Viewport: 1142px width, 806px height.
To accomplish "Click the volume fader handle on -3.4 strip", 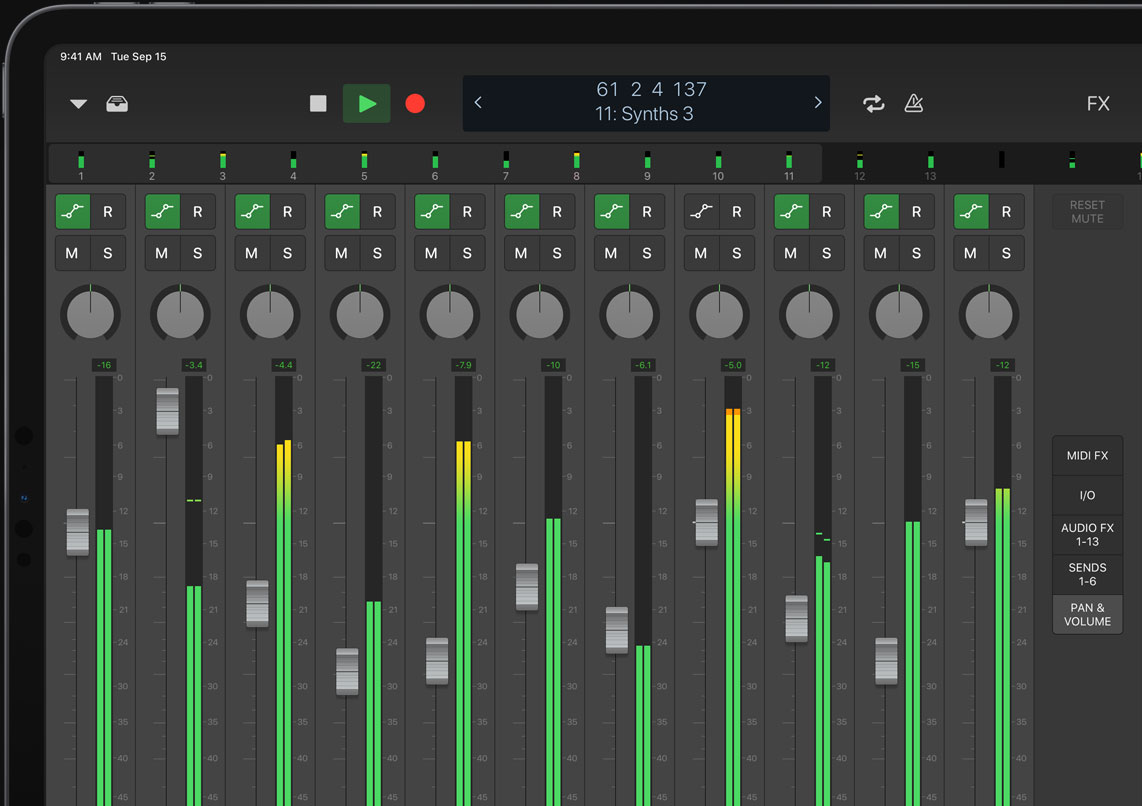I will (168, 411).
